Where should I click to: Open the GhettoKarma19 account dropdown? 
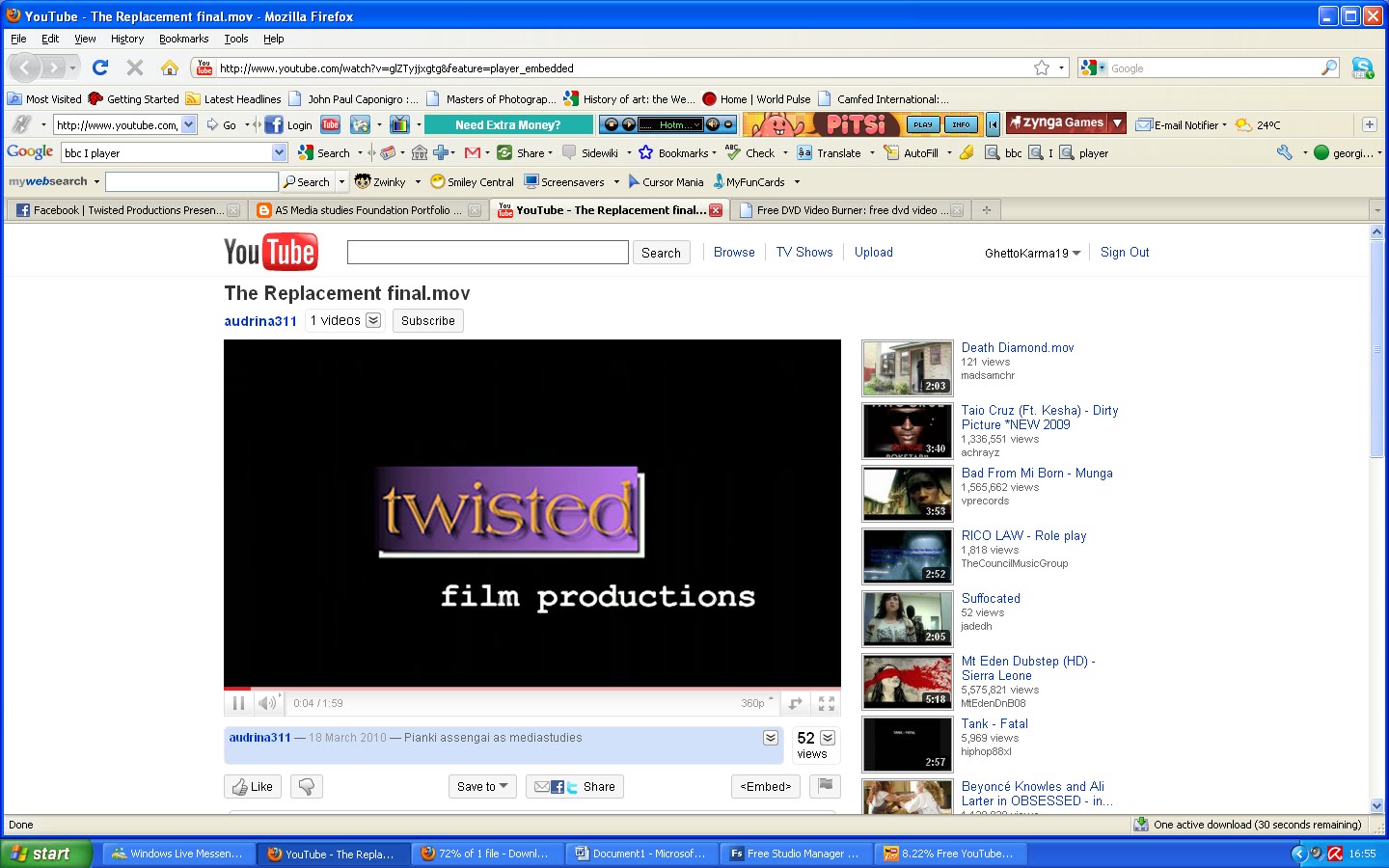1032,253
